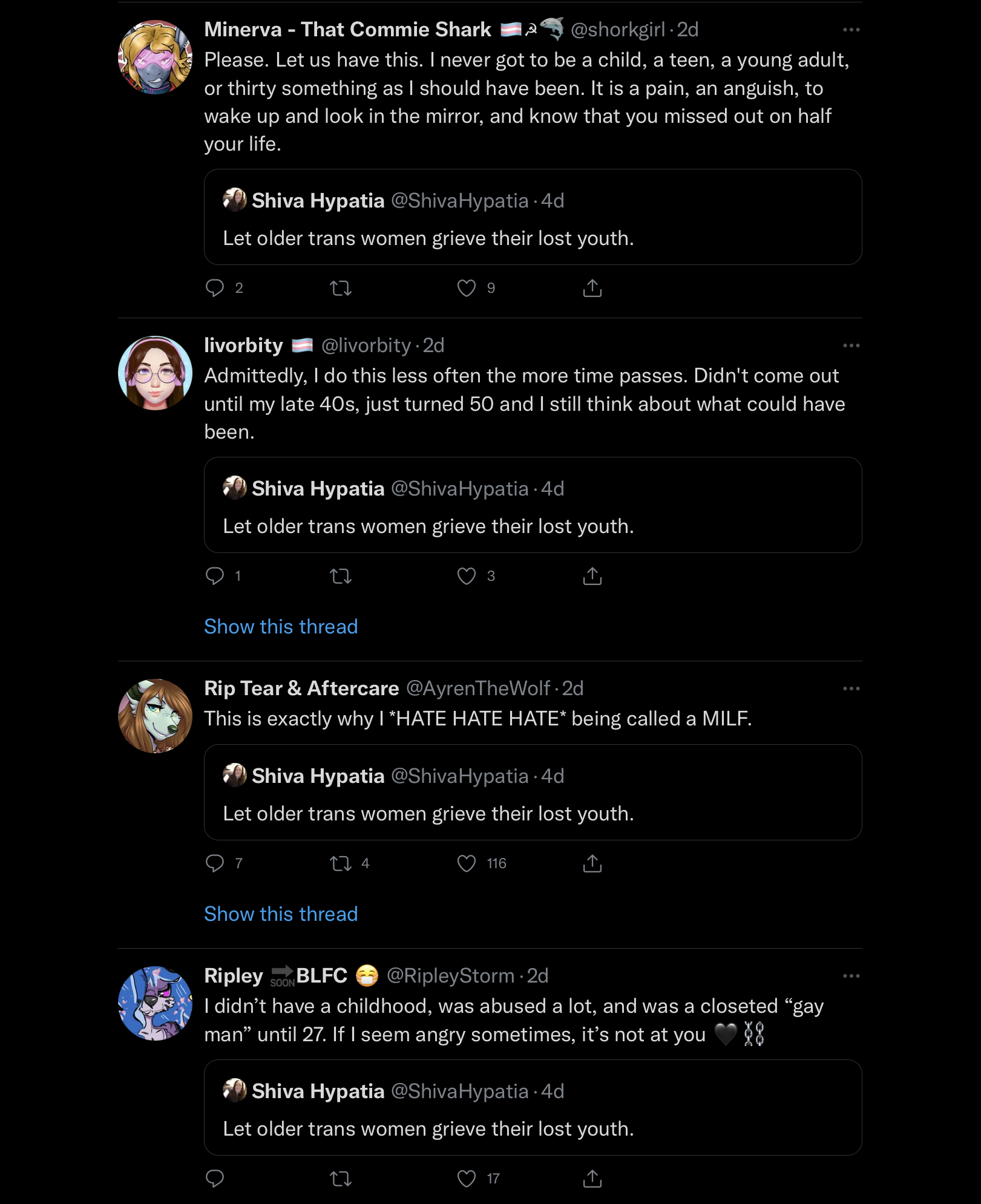The width and height of the screenshot is (981, 1204).
Task: Open more options on livorbity's tweet
Action: point(851,345)
